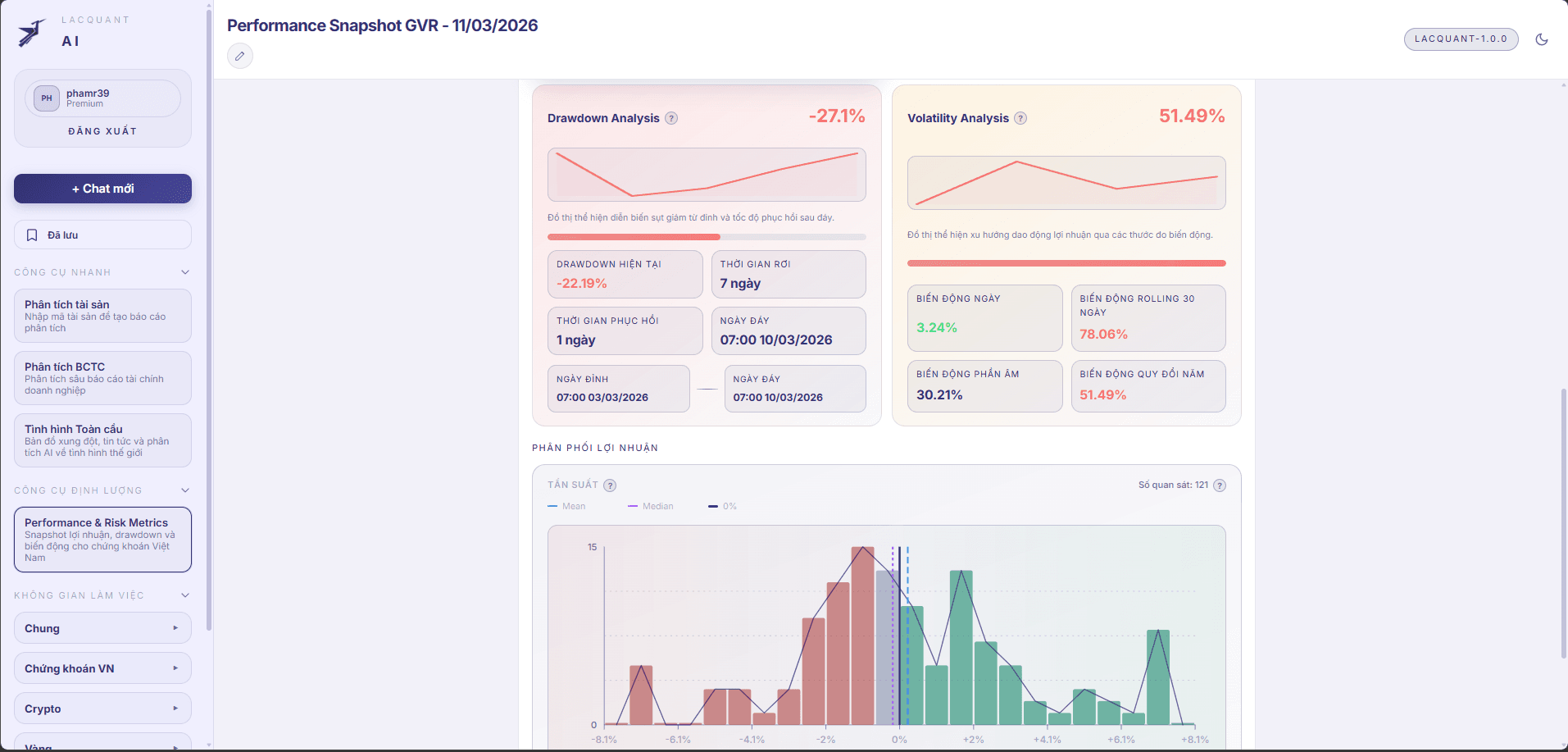Image resolution: width=1568 pixels, height=752 pixels.
Task: Log out using Đăng xuất
Action: click(x=102, y=131)
